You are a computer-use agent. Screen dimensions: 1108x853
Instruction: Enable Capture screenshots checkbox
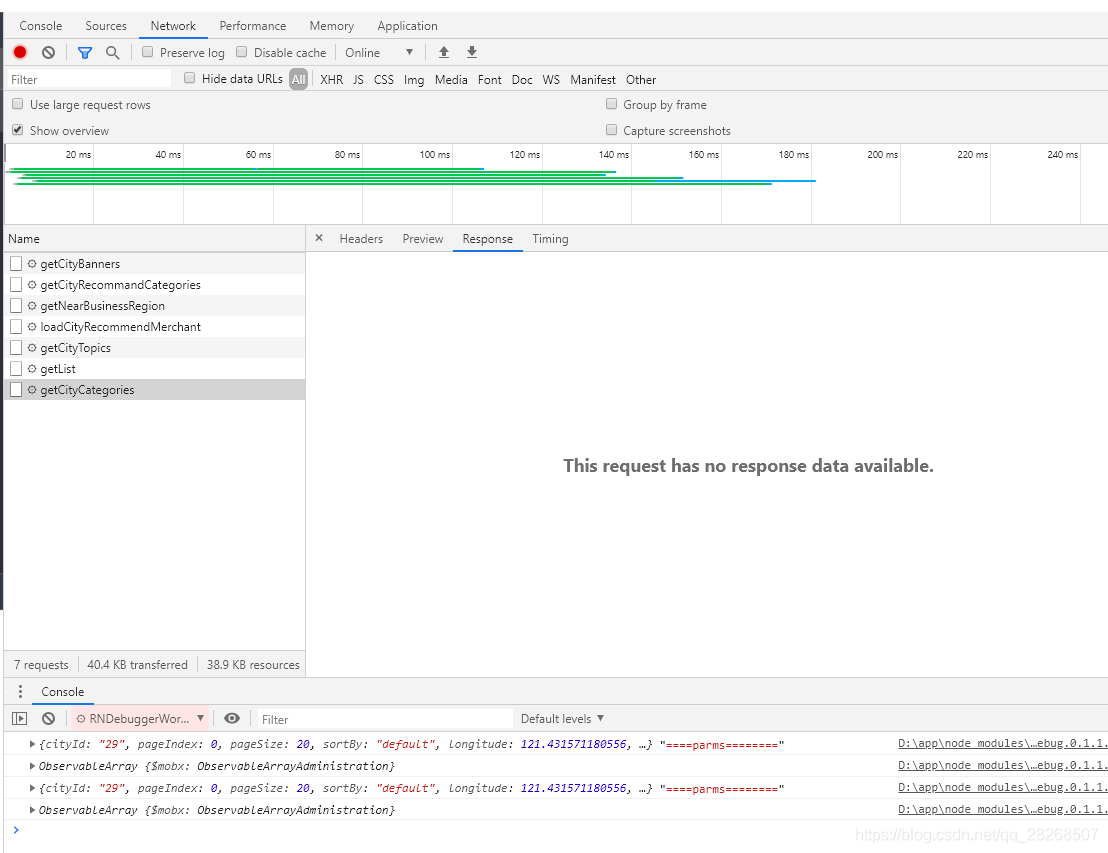611,130
